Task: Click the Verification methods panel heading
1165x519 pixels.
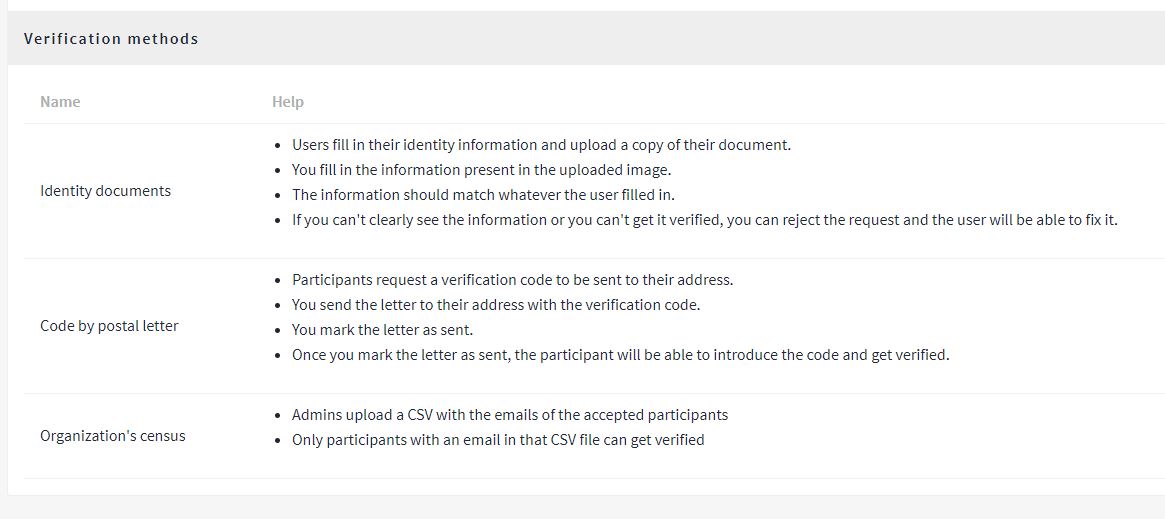Action: (x=111, y=39)
